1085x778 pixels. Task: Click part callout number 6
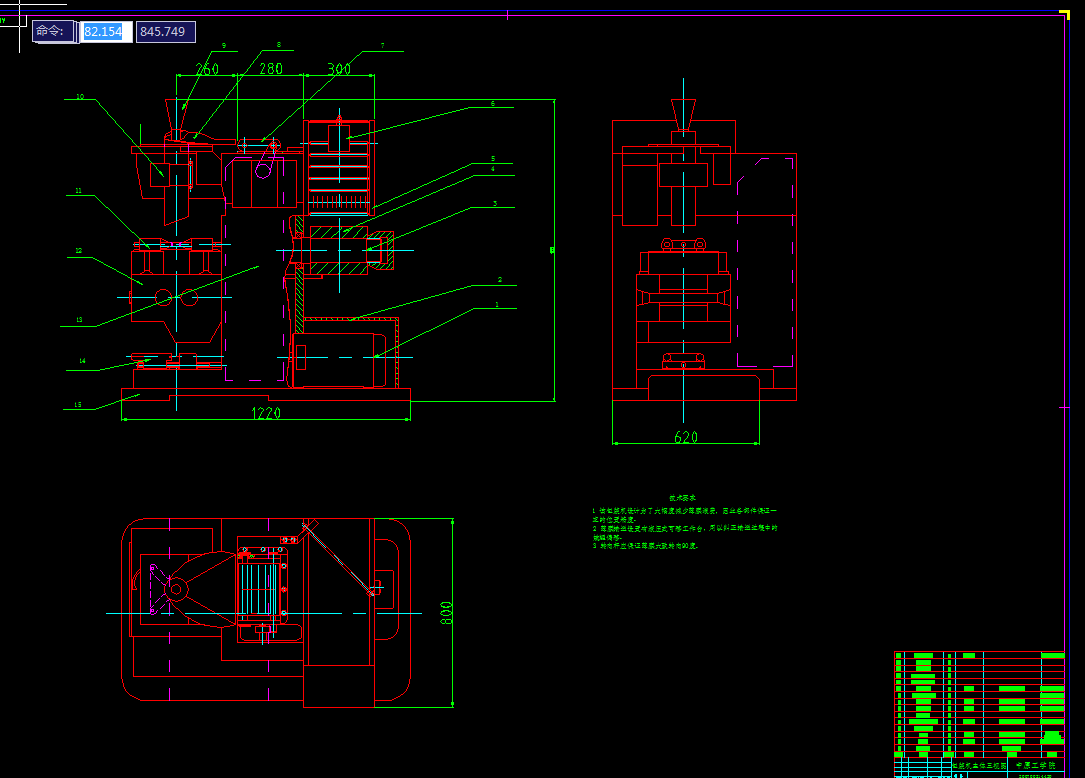[493, 104]
